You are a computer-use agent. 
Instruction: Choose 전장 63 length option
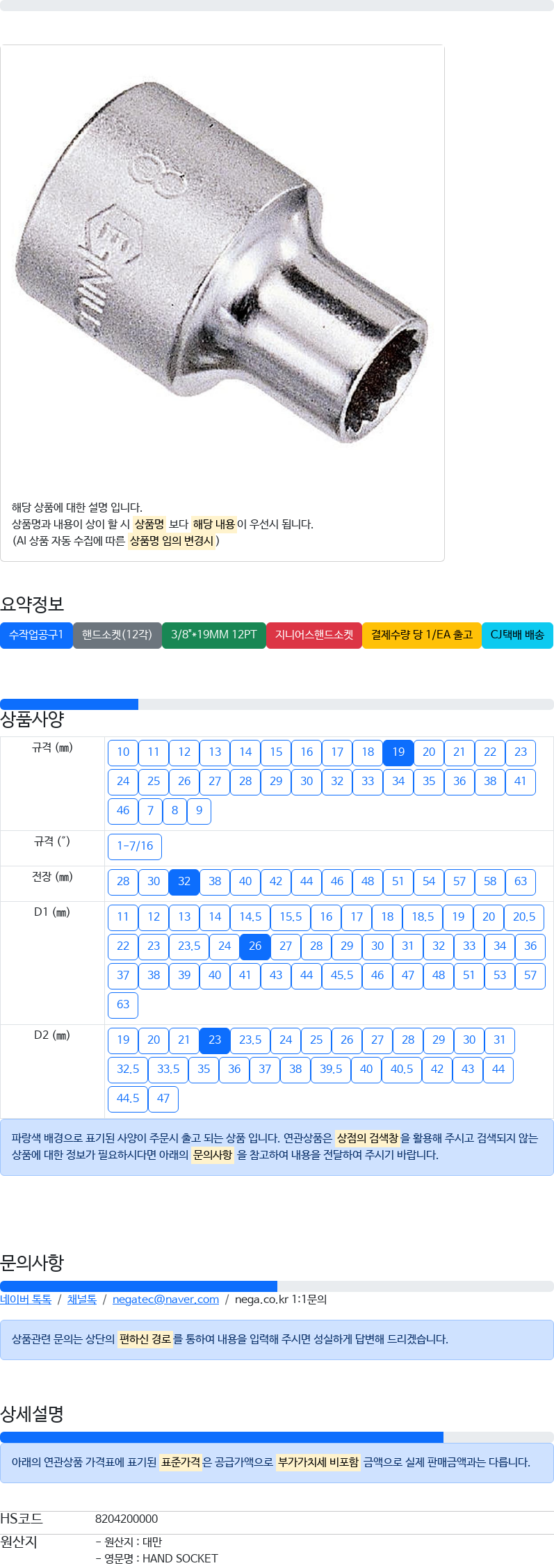coord(521,882)
